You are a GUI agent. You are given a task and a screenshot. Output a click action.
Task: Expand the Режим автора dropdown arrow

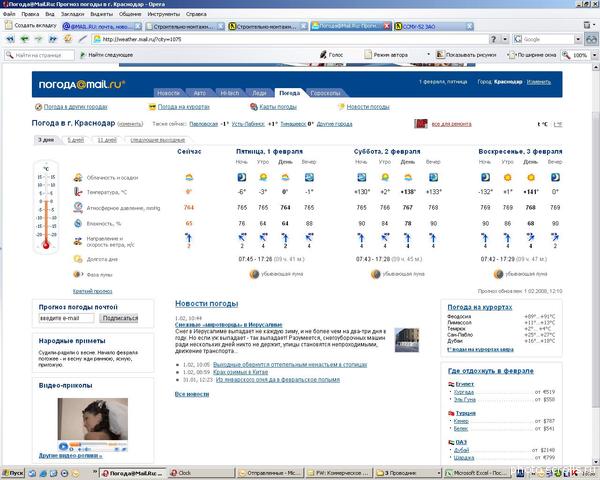pyautogui.click(x=428, y=55)
